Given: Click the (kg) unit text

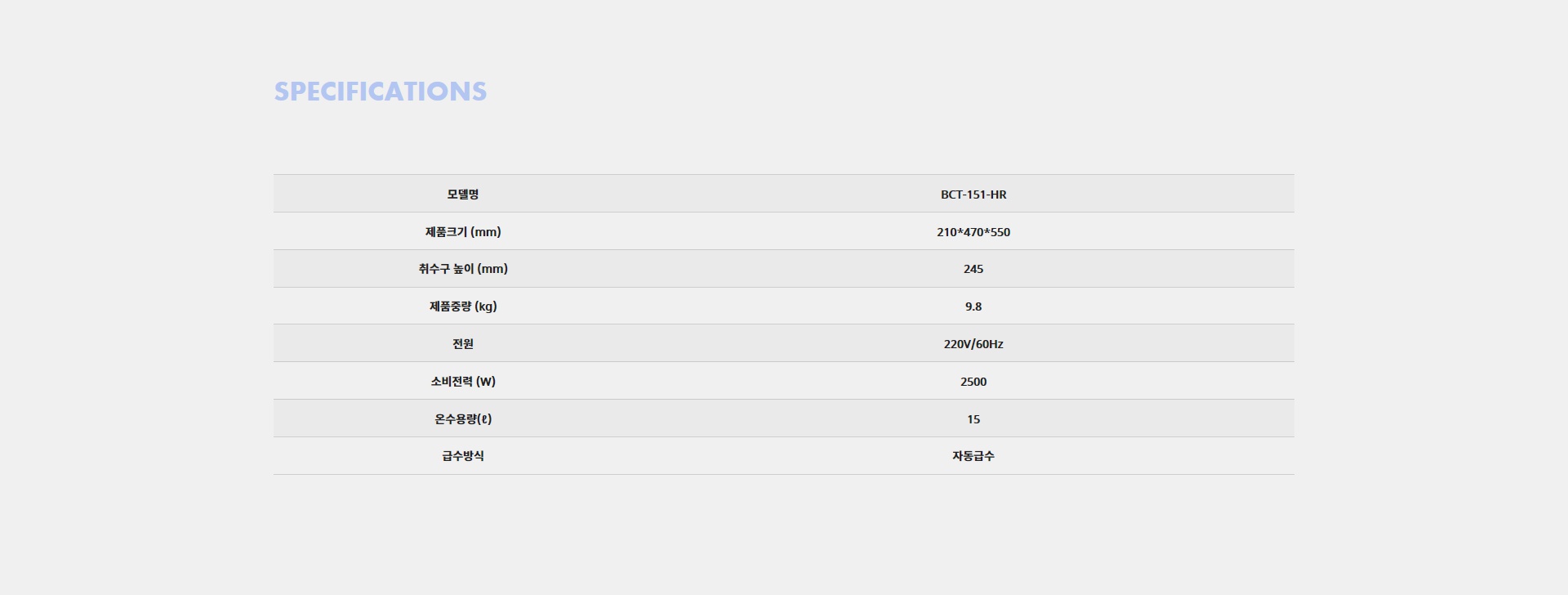Looking at the screenshot, I should (486, 306).
